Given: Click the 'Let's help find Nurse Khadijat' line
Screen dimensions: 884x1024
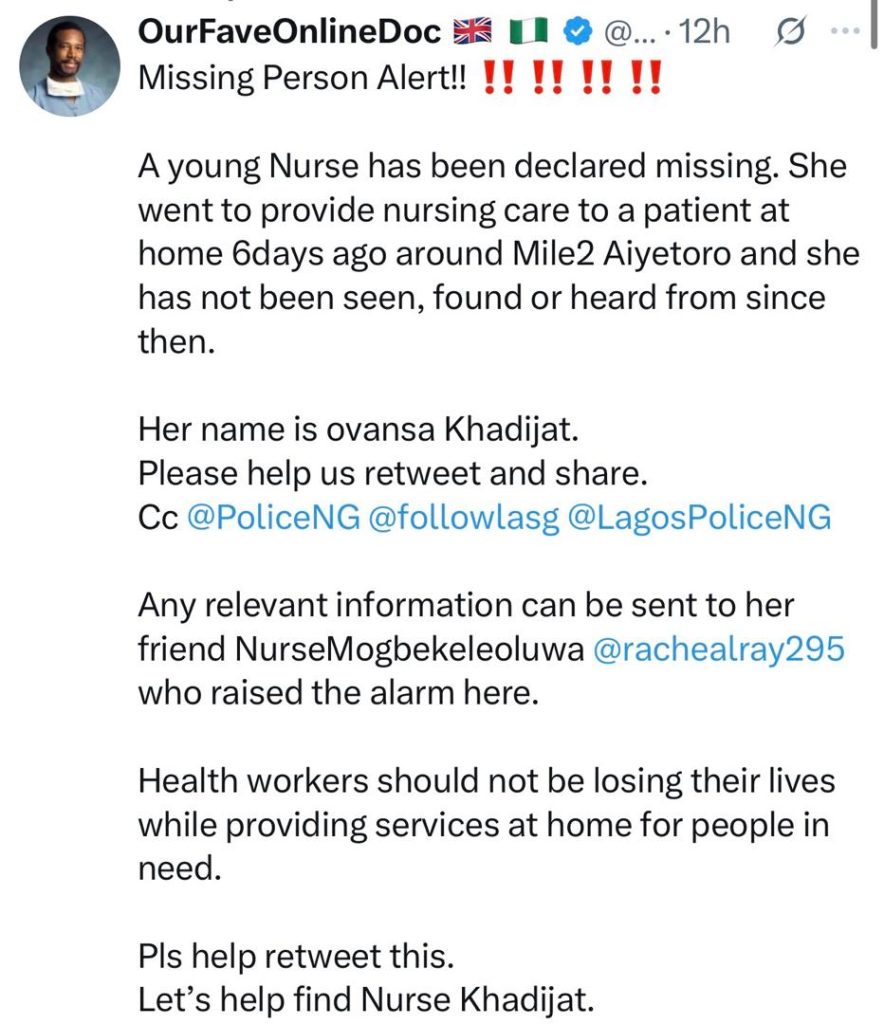Looking at the screenshot, I should [366, 999].
